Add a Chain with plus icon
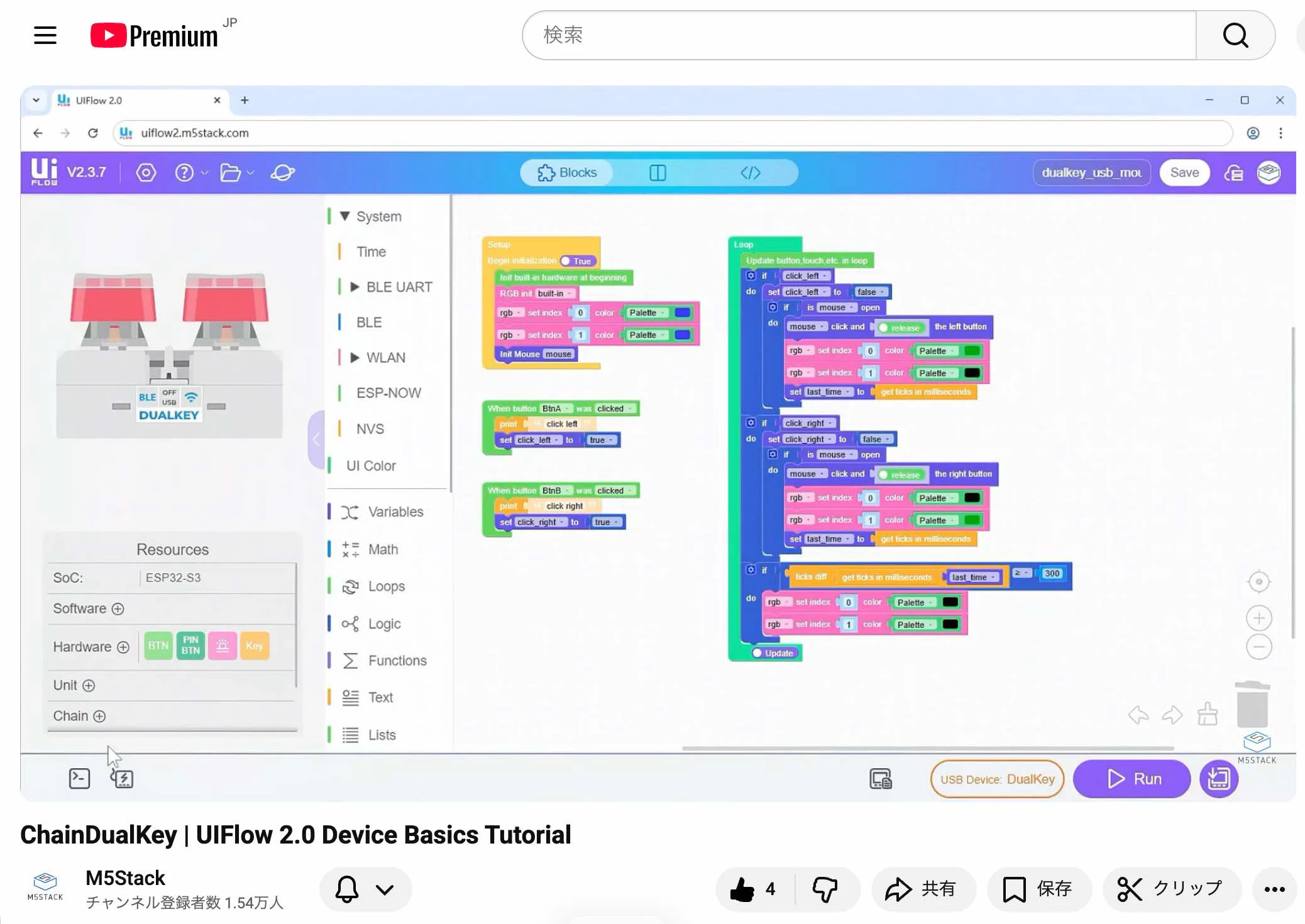1305x924 pixels. click(x=99, y=716)
